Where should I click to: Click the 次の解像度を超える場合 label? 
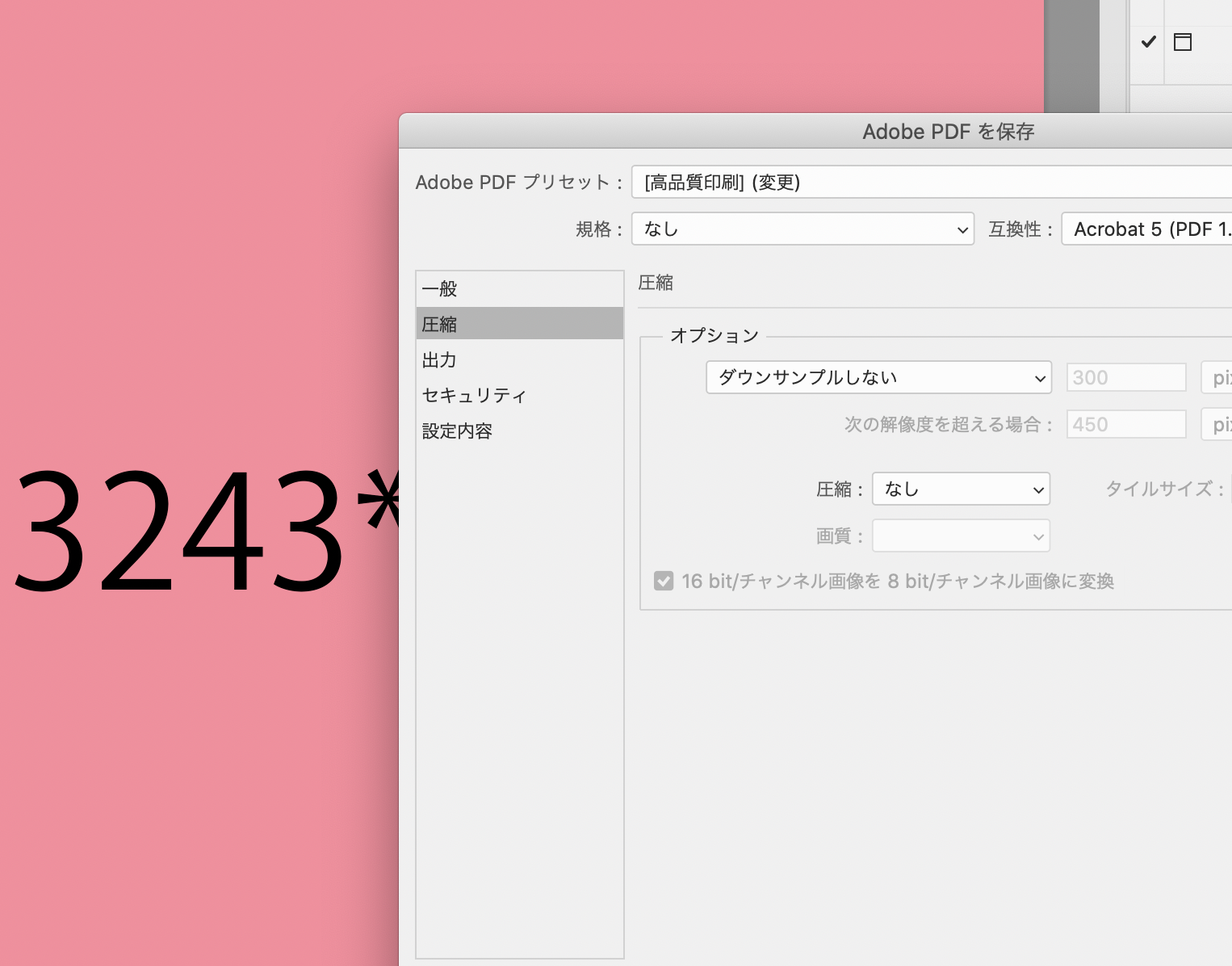(949, 424)
